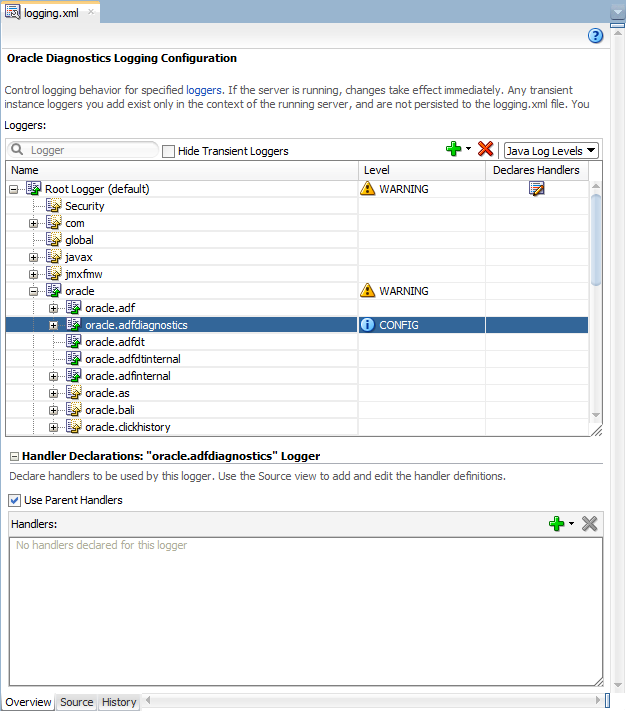This screenshot has height=711, width=626.
Task: Collapse the Handler Declarations section
Action: [15, 457]
